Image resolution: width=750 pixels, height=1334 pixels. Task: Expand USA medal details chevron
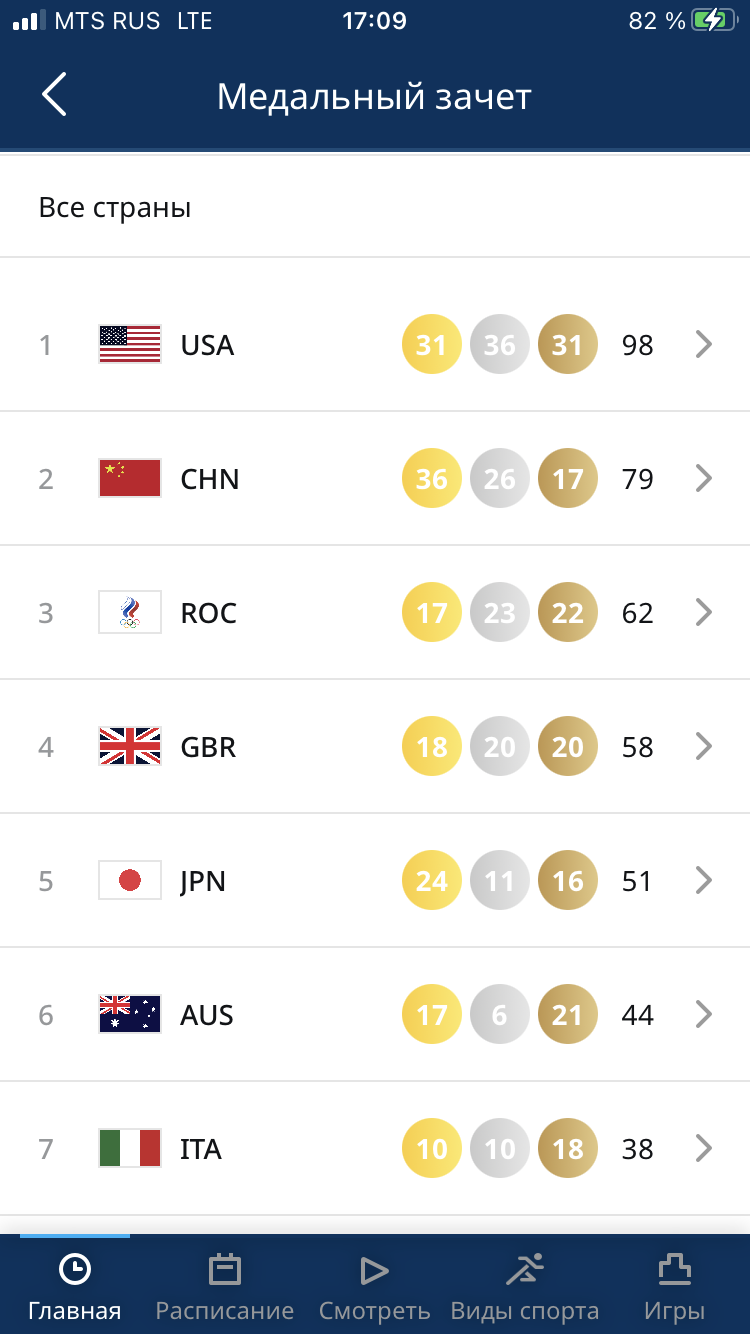coord(704,345)
